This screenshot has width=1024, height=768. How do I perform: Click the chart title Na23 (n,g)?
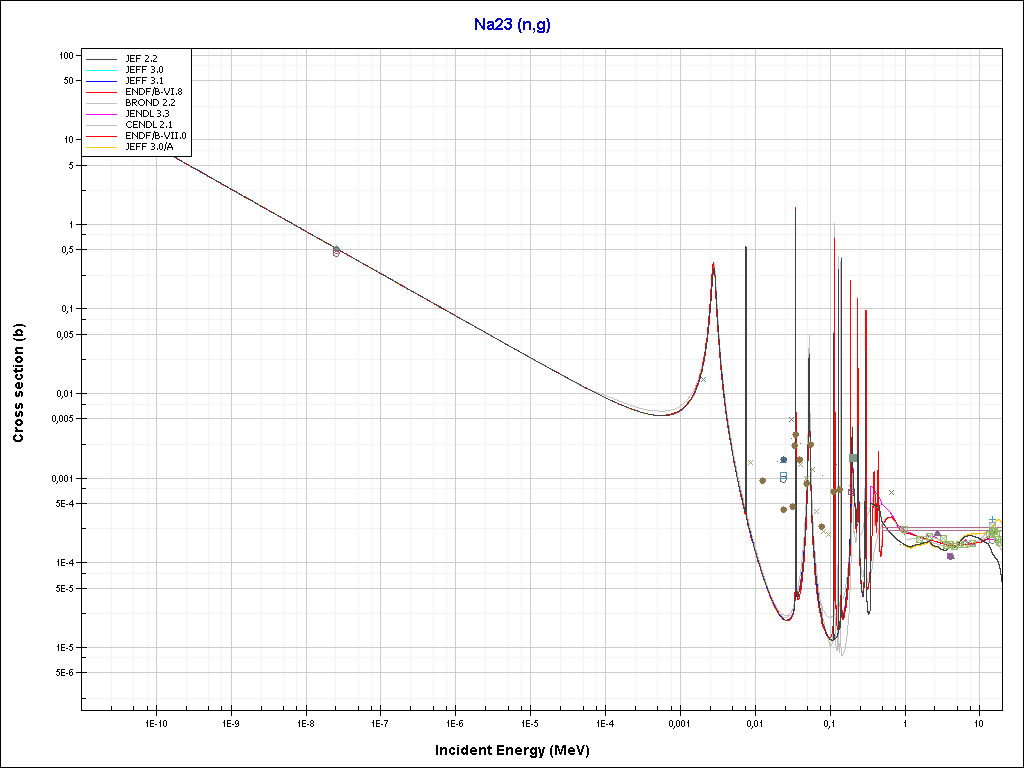[512, 25]
